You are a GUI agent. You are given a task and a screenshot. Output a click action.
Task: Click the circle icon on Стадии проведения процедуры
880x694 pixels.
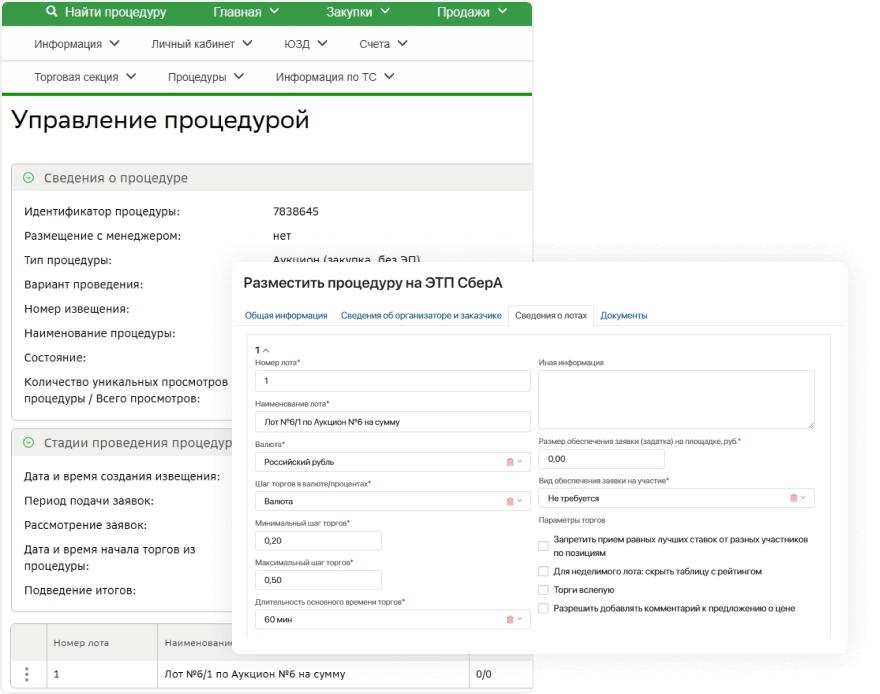click(27, 441)
